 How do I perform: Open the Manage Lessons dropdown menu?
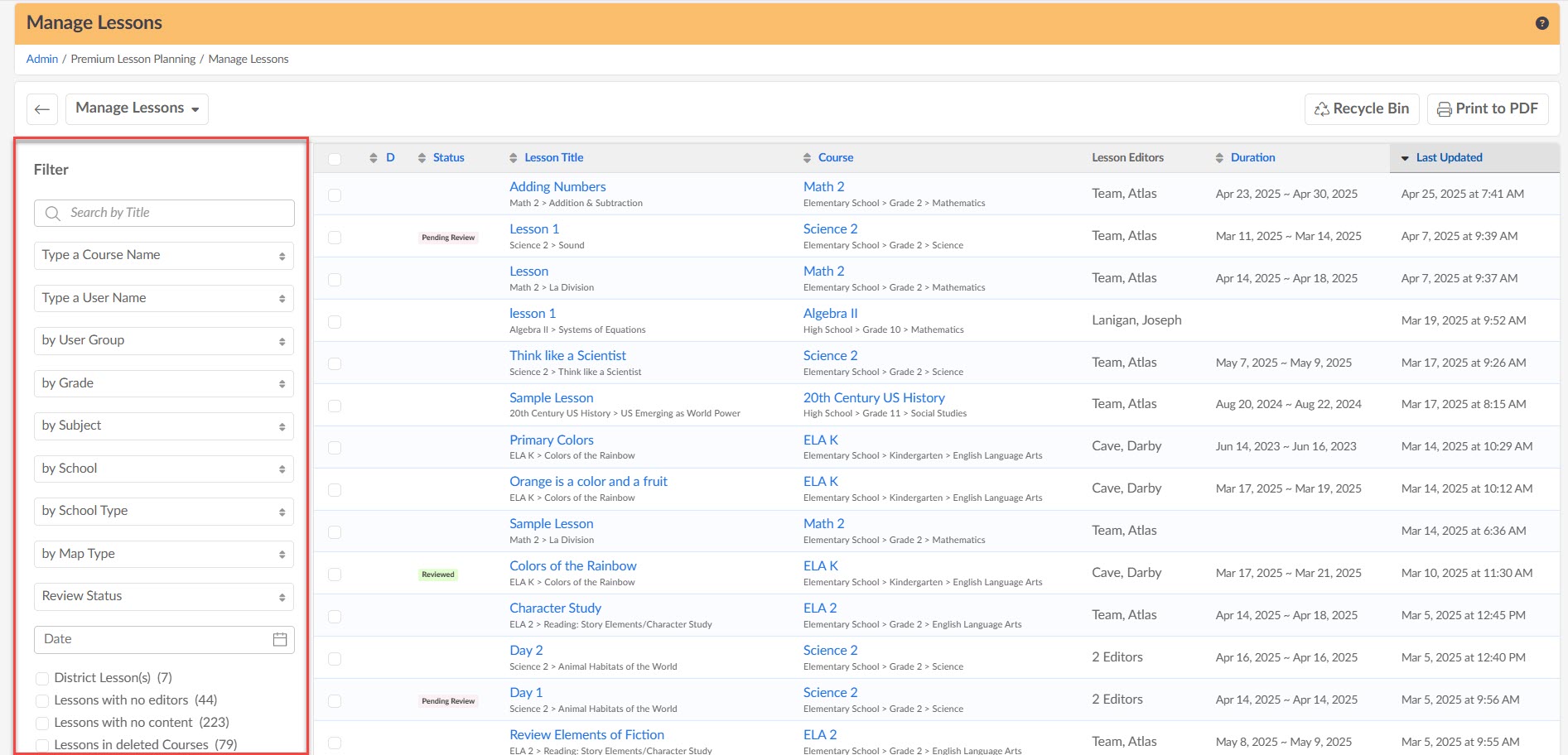point(137,108)
